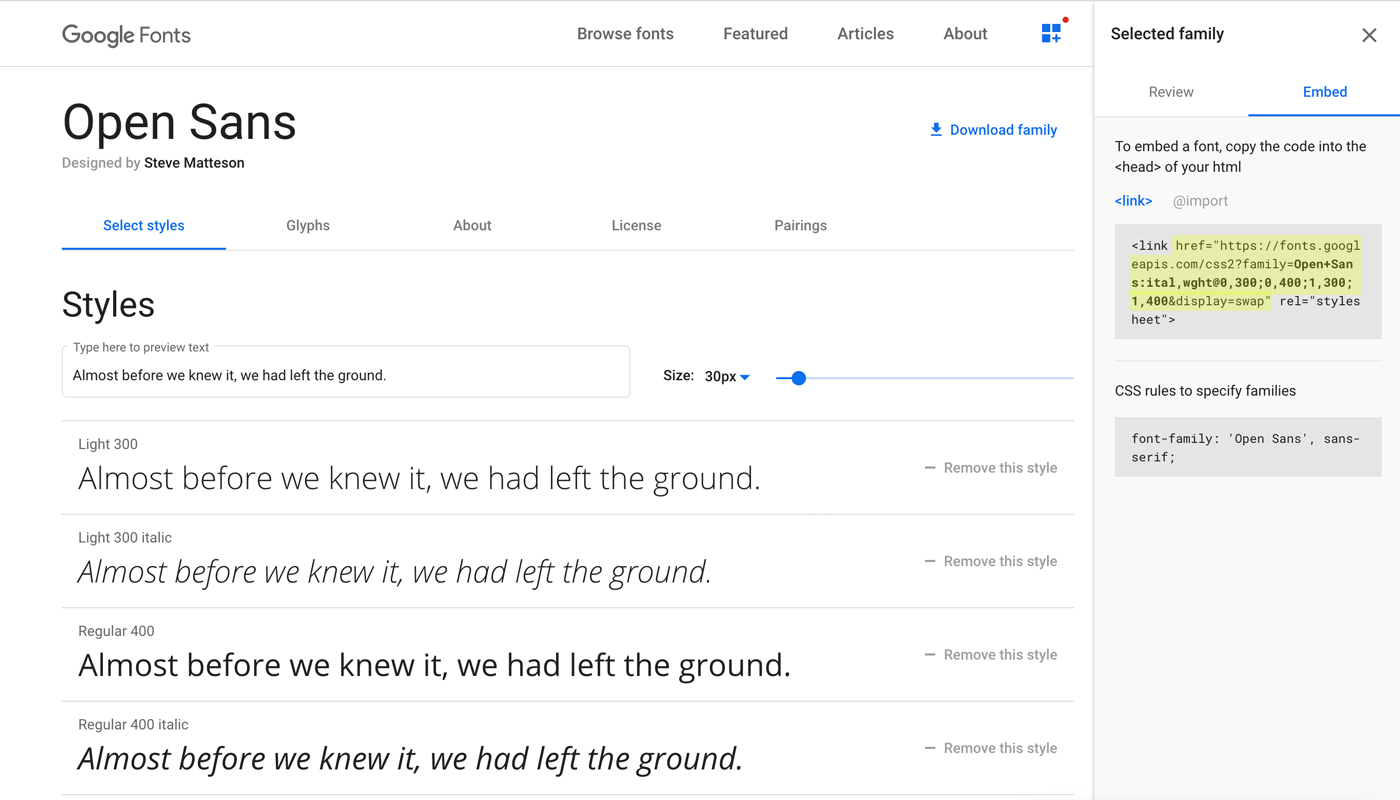Open Browse fonts page

coord(625,34)
